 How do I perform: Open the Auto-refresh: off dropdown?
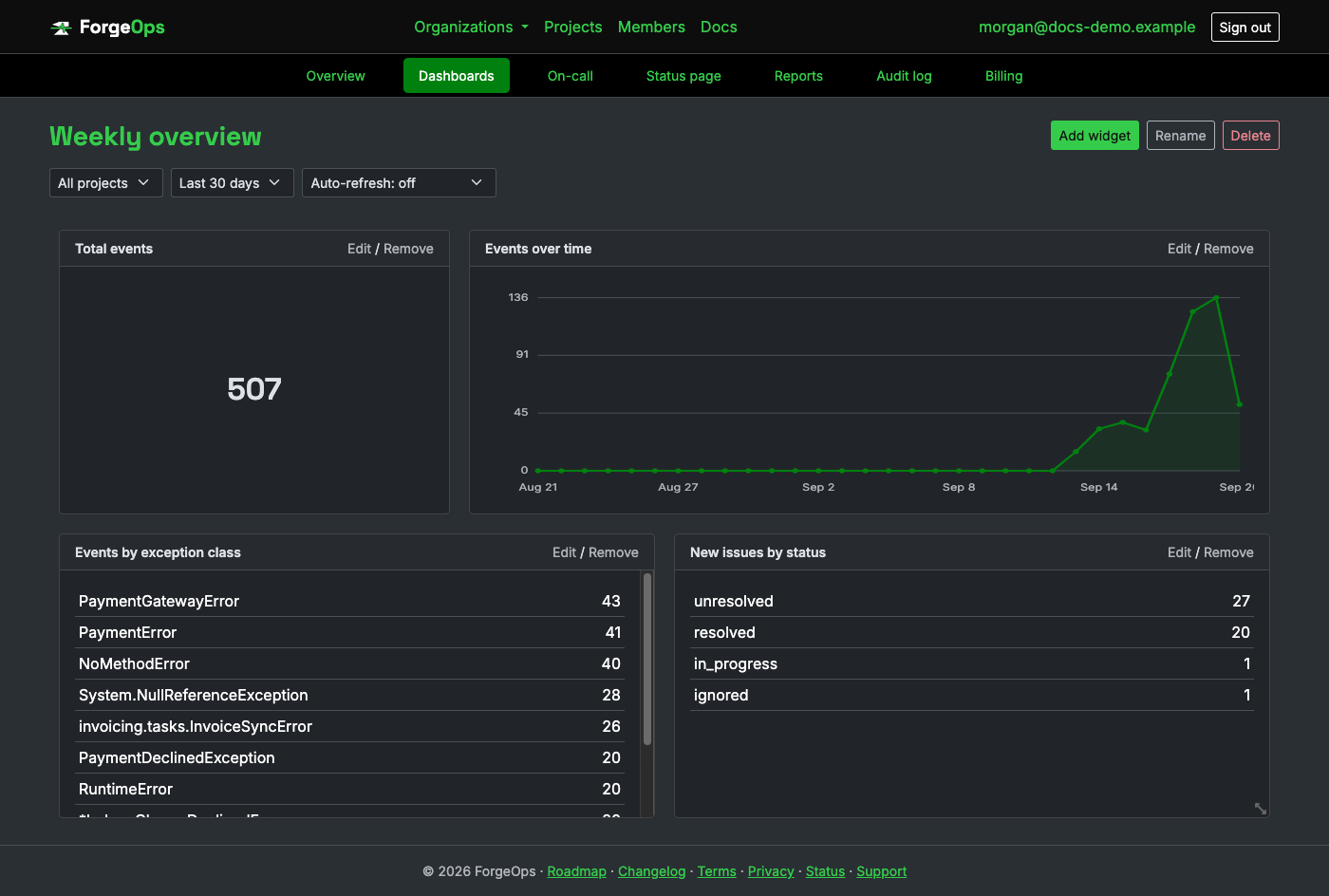pyautogui.click(x=399, y=183)
